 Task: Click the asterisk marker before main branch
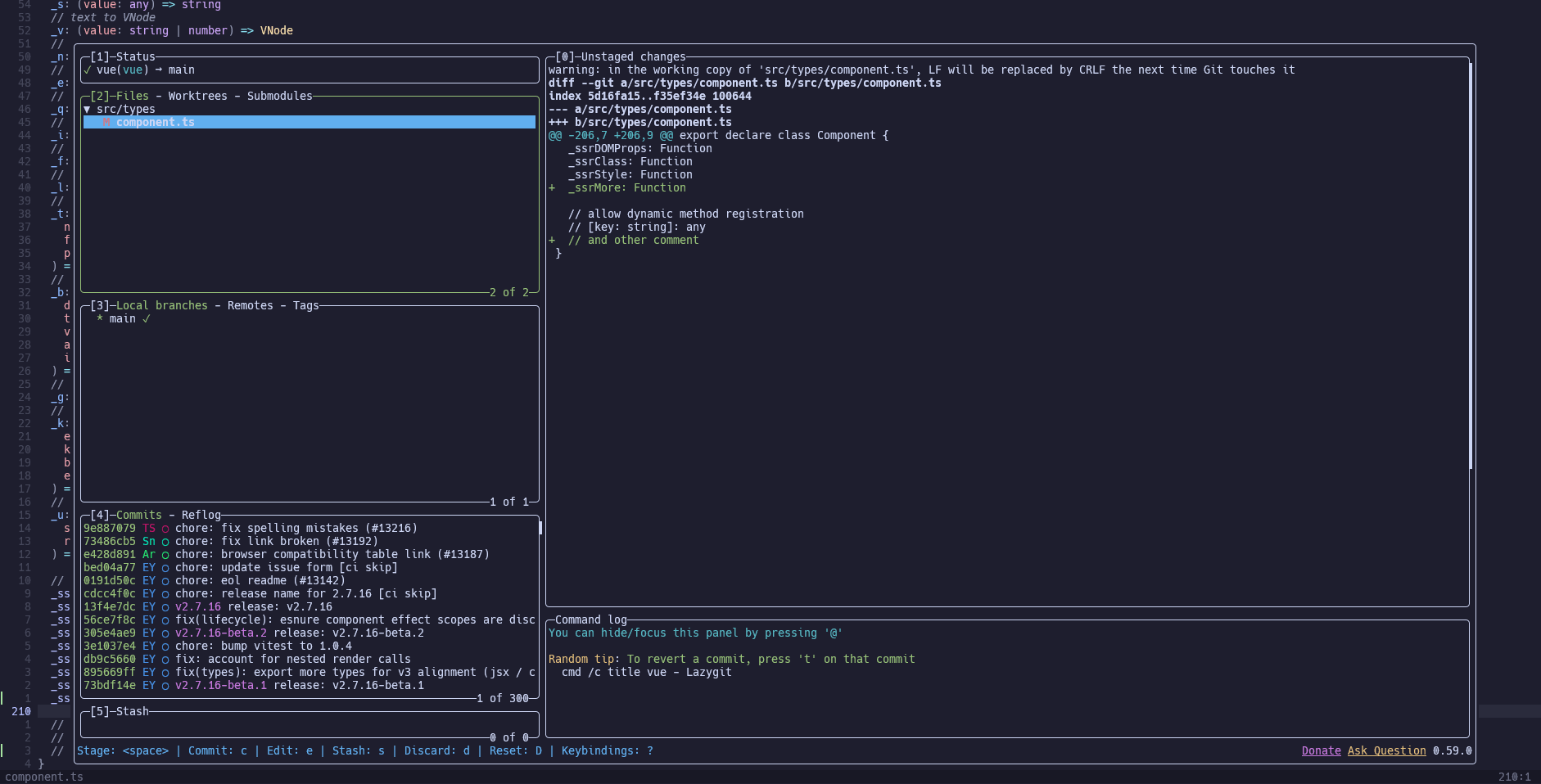(100, 319)
